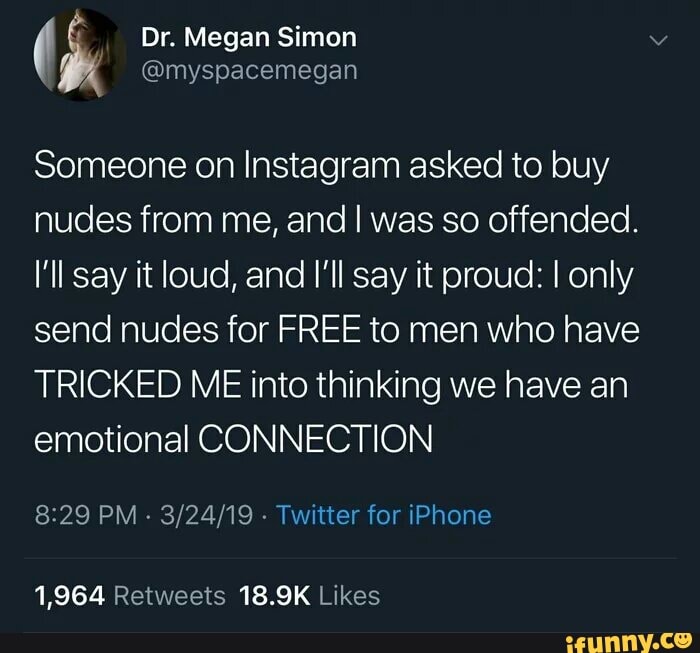
Task: Tap the Twitter for iPhone source link
Action: [x=384, y=515]
